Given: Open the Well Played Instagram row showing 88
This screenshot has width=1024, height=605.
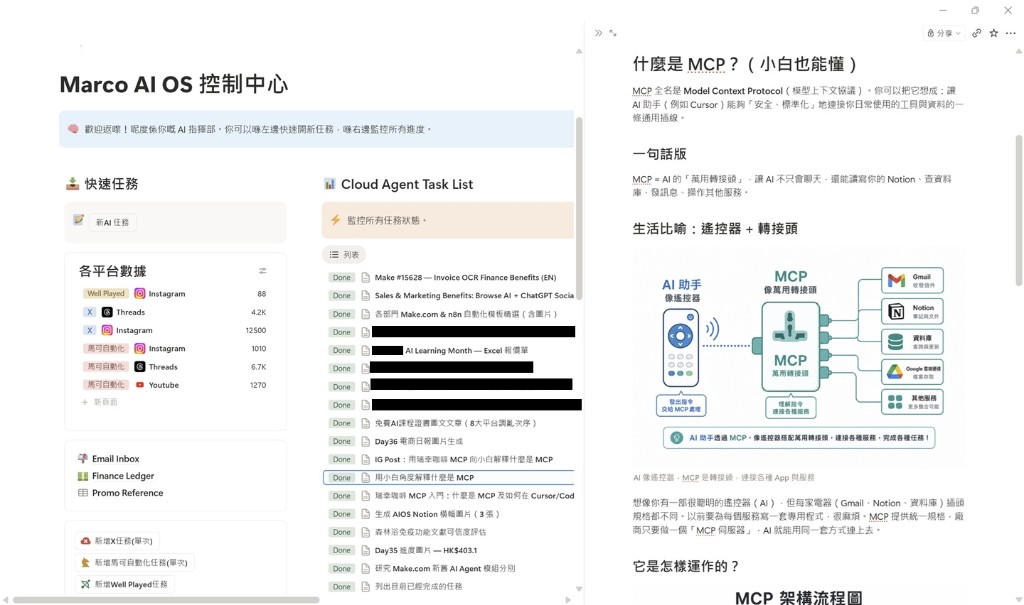Looking at the screenshot, I should click(174, 294).
